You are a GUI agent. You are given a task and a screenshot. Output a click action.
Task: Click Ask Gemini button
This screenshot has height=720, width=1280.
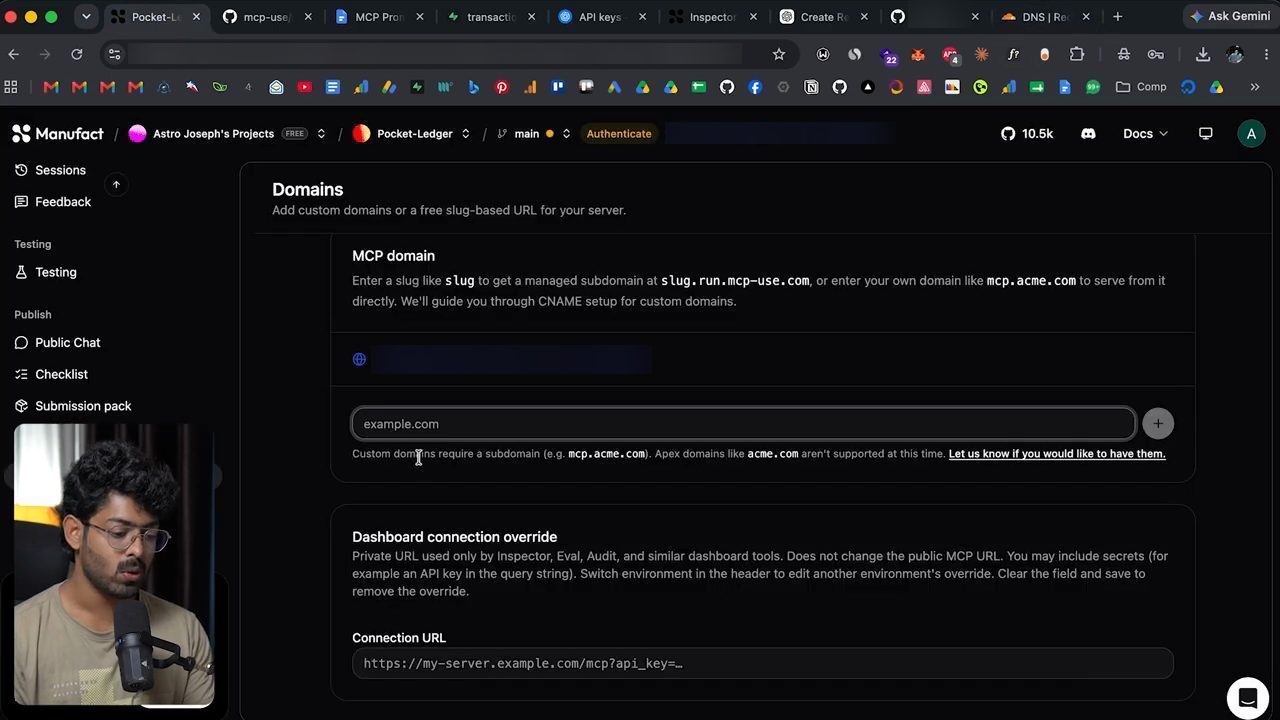1230,16
